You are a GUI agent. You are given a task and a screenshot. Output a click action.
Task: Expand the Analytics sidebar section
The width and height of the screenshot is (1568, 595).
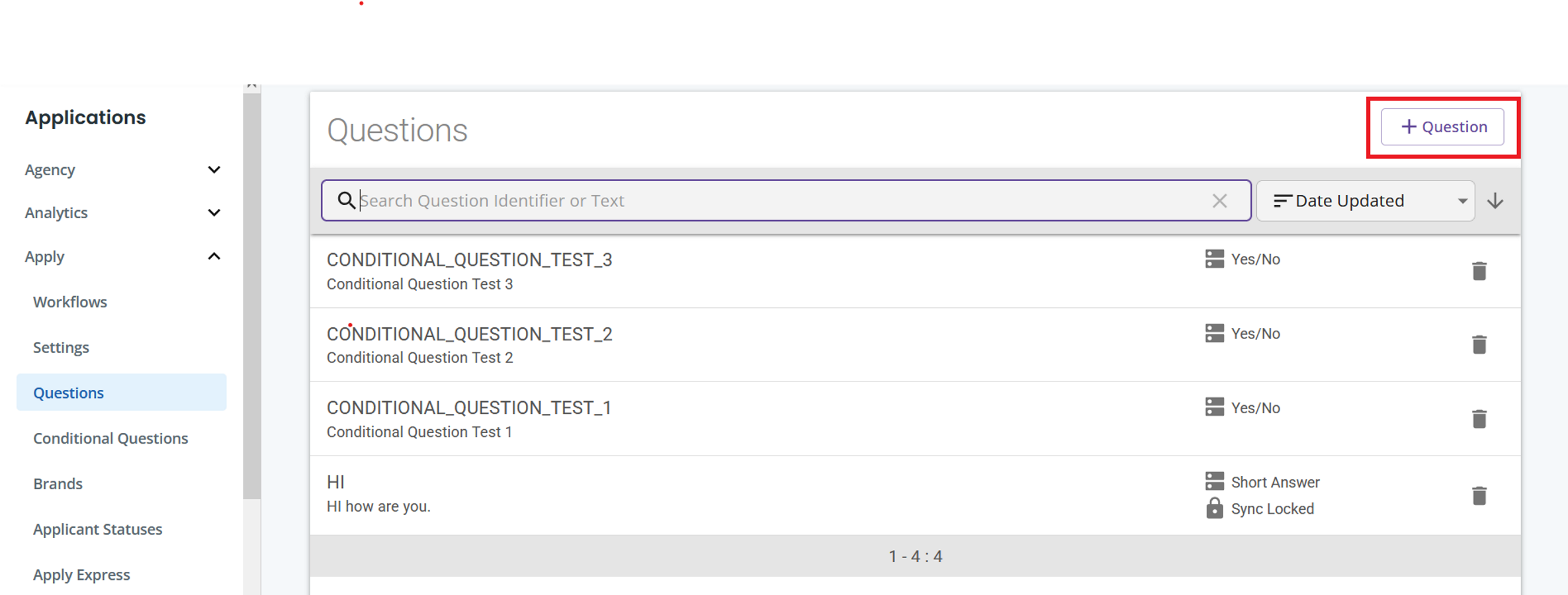pos(214,213)
